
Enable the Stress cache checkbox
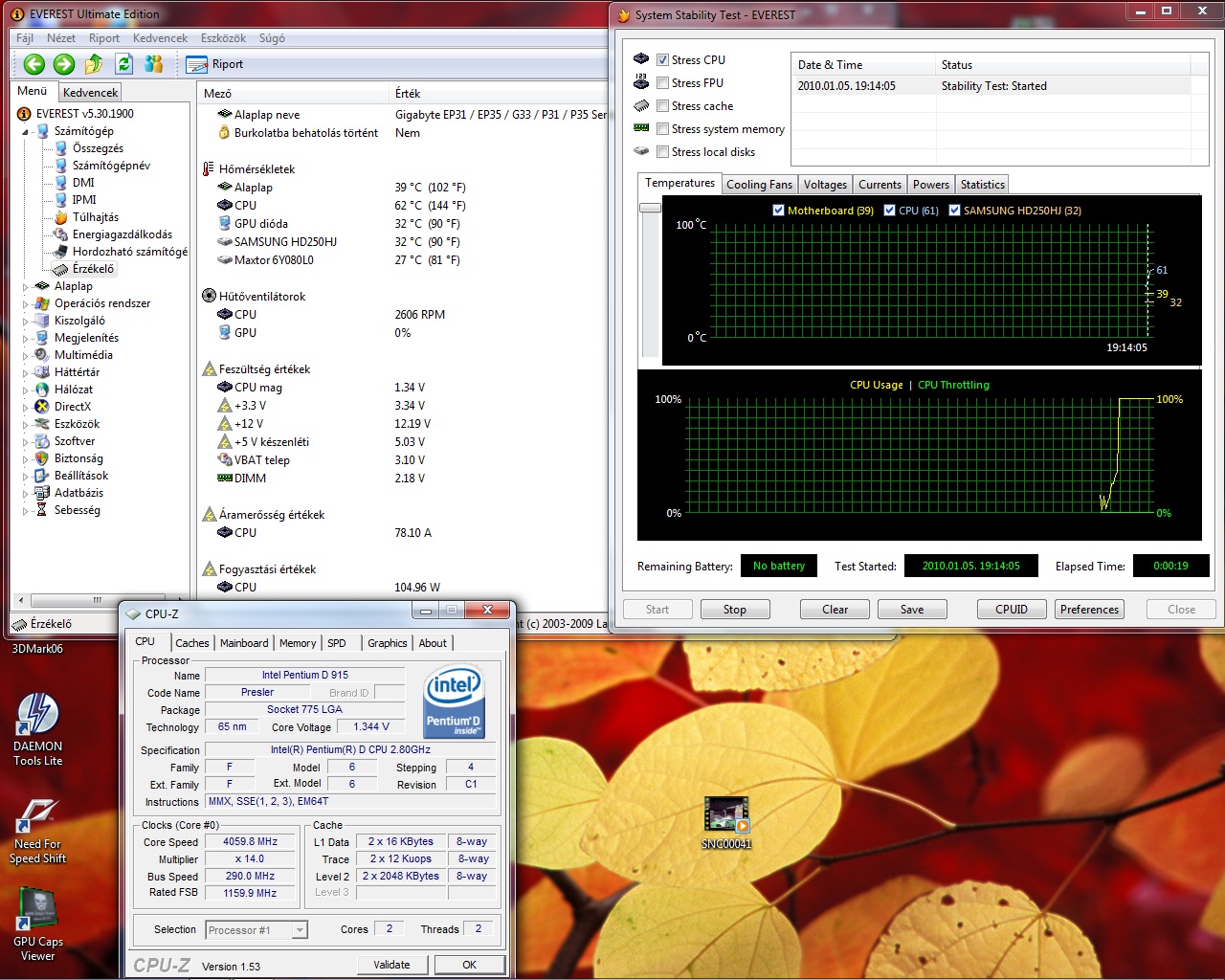[662, 105]
